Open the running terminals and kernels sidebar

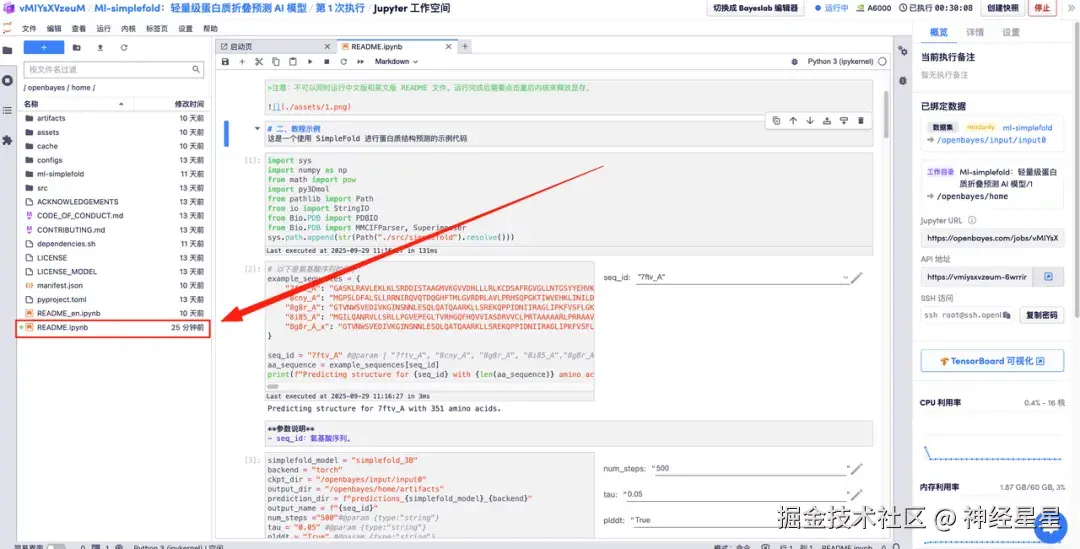pyautogui.click(x=8, y=81)
